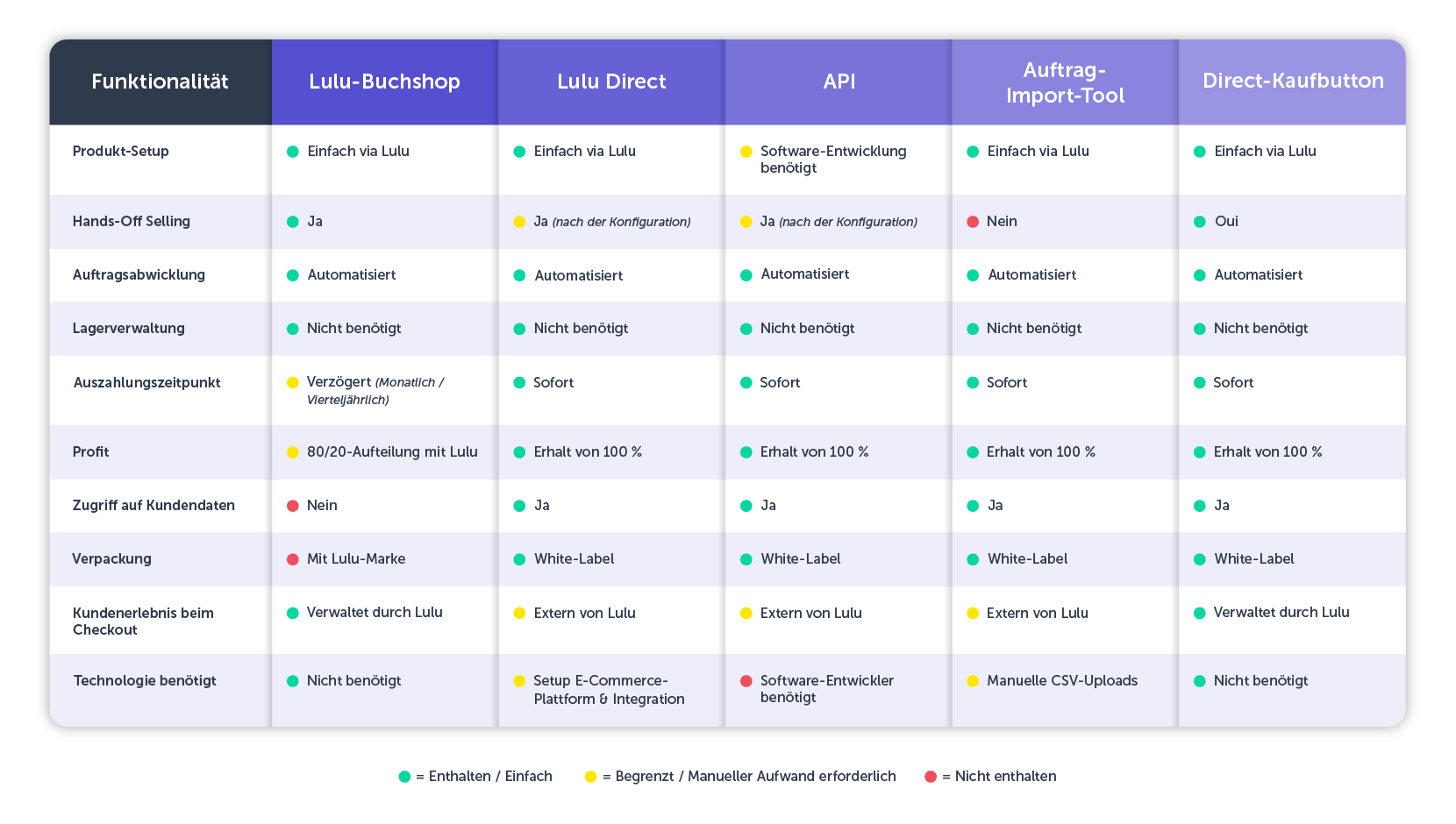Click Verwaltet durch Lulu under Lulu-Buchshop
Image resolution: width=1456 pixels, height=824 pixels.
(x=375, y=612)
